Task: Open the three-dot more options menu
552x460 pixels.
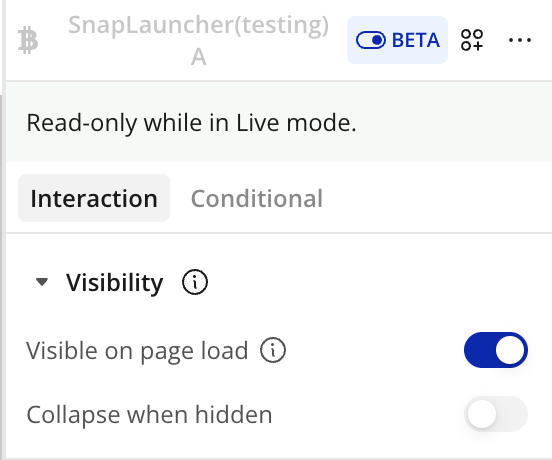Action: click(x=520, y=40)
